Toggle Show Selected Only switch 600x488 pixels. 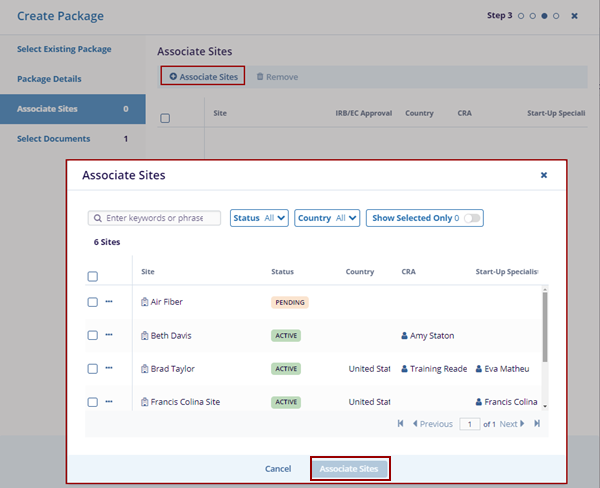pos(471,218)
